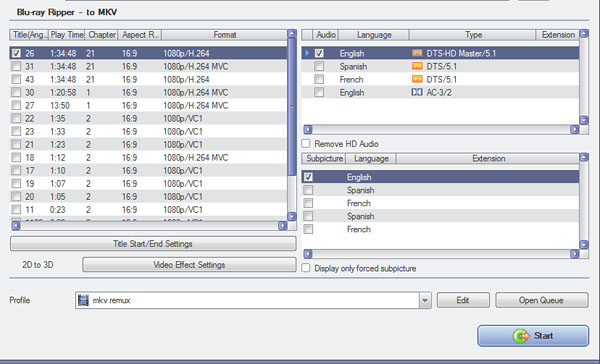Check title 31 checkbox
The width and height of the screenshot is (600, 364).
click(x=16, y=66)
